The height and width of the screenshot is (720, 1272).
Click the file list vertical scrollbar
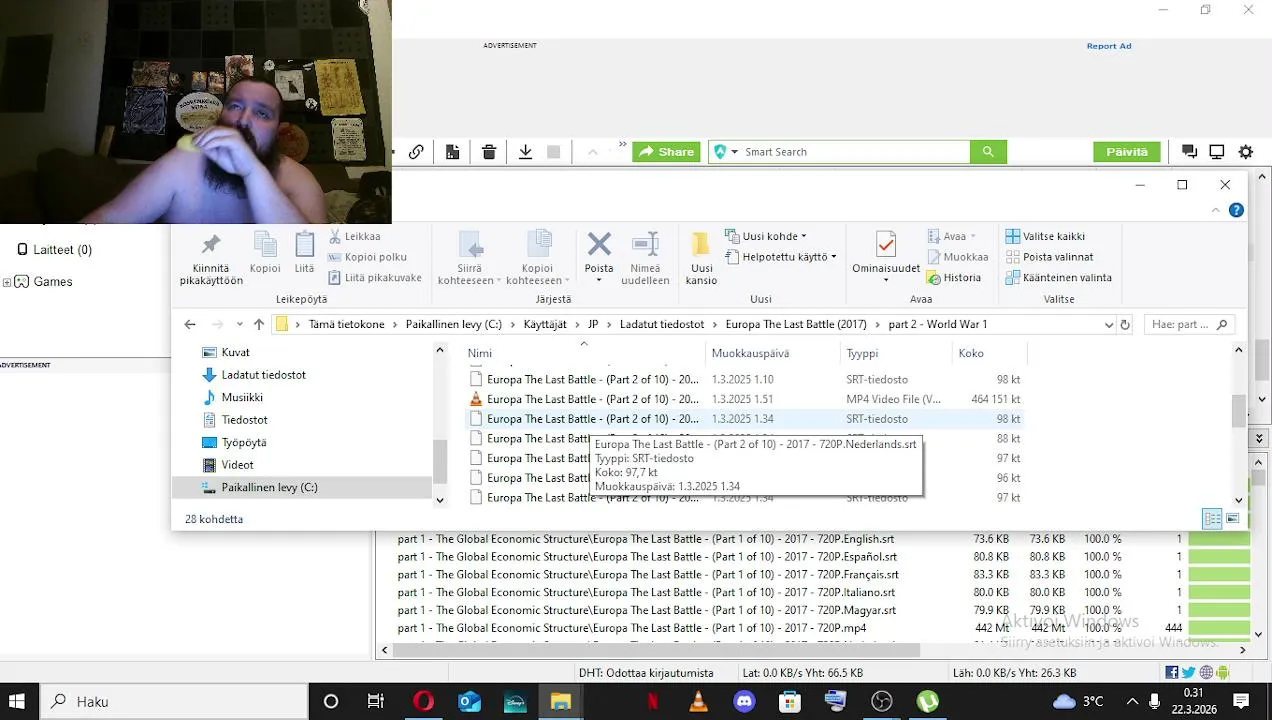(1239, 410)
